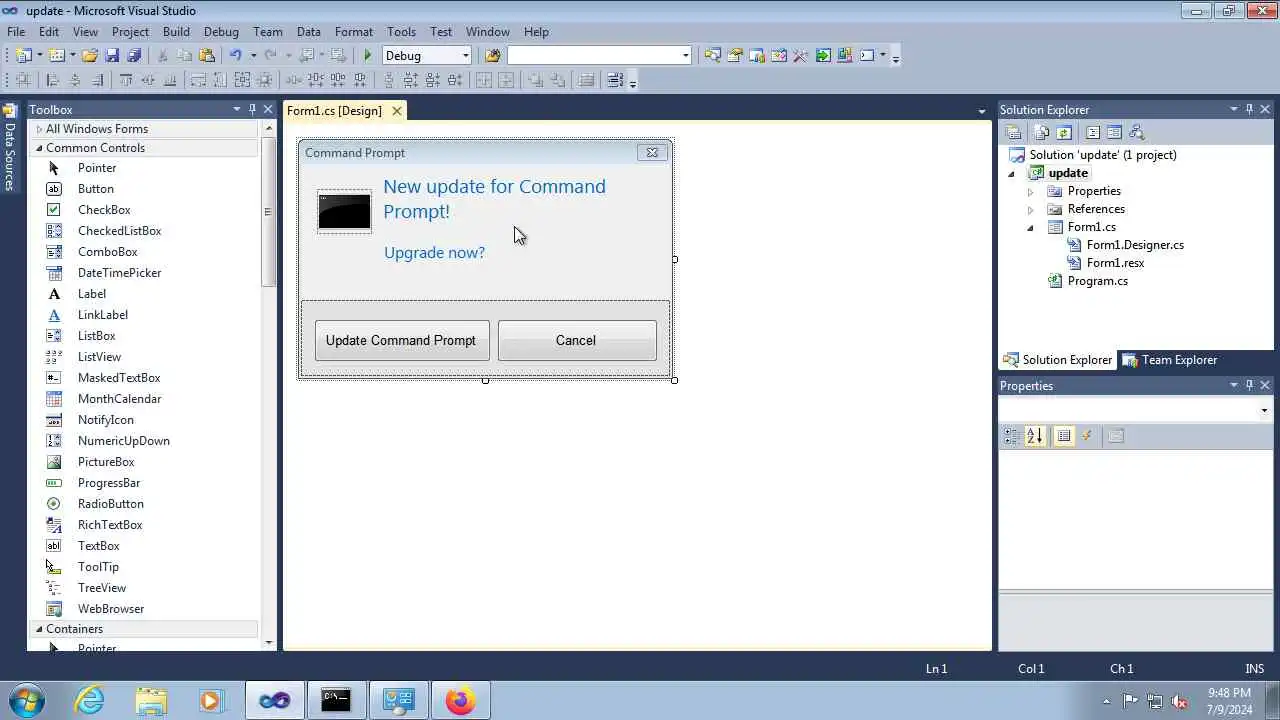Toggle auto-hide pin on Properties panel
1280x720 pixels.
pos(1249,385)
